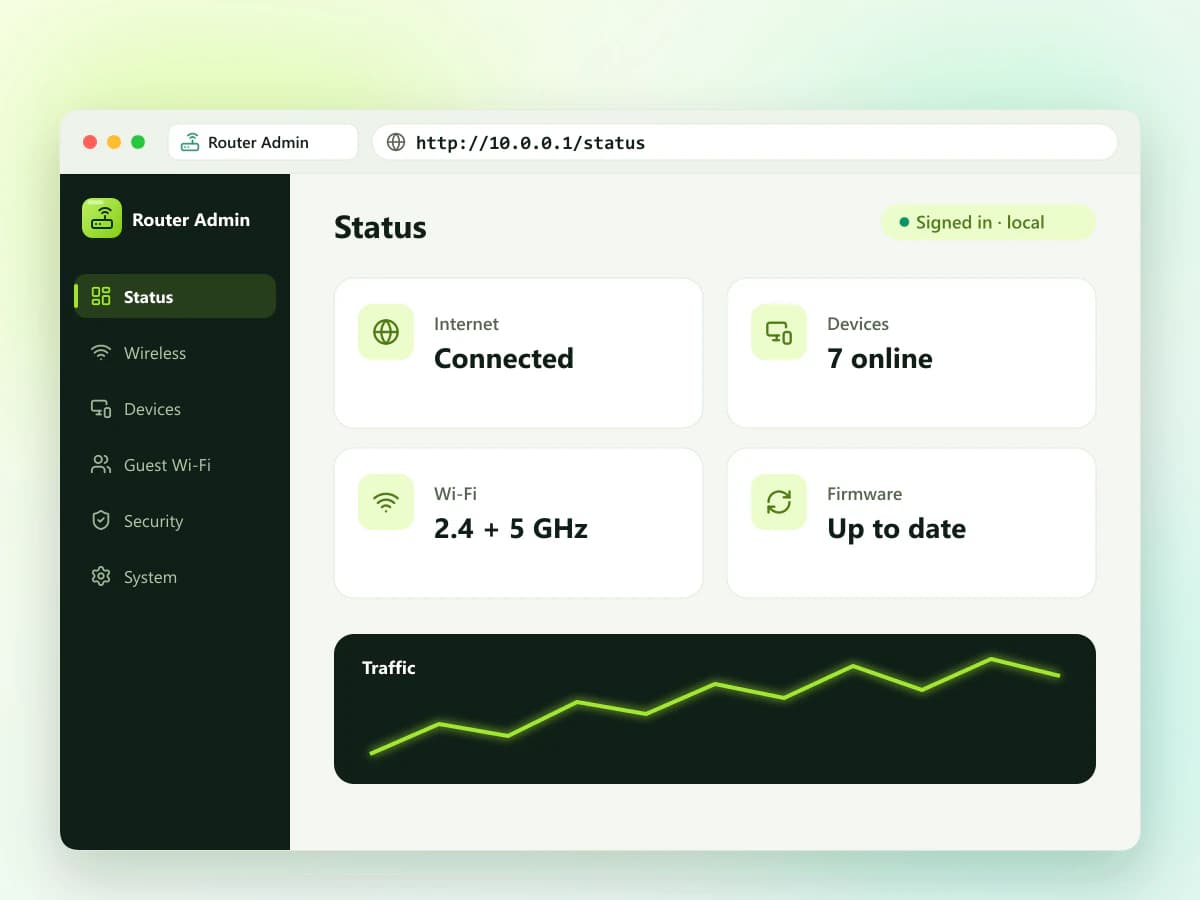This screenshot has height=900, width=1200.
Task: Select the Router Admin browser tab
Action: tap(263, 142)
